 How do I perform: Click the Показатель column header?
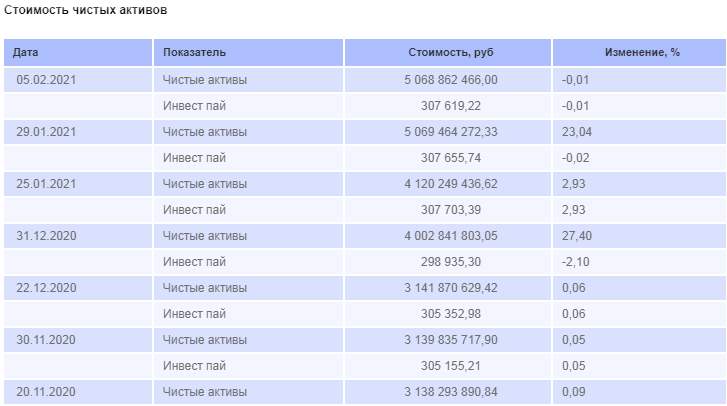pyautogui.click(x=249, y=52)
